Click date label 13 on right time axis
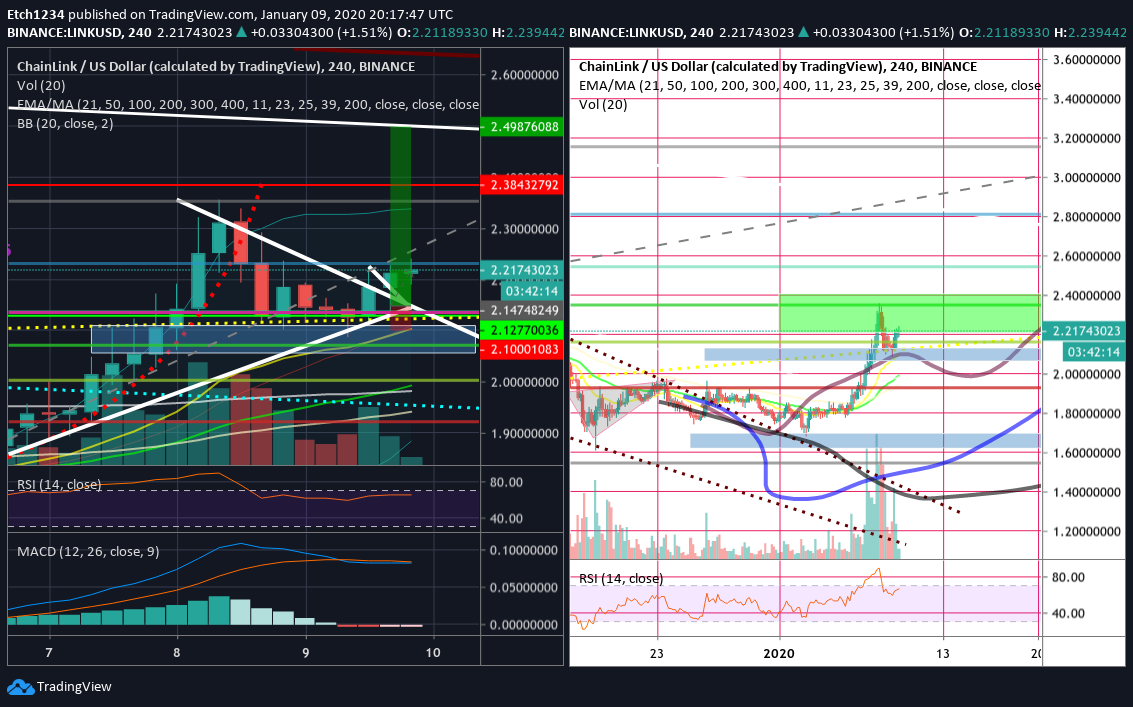This screenshot has height=707, width=1133. [942, 654]
